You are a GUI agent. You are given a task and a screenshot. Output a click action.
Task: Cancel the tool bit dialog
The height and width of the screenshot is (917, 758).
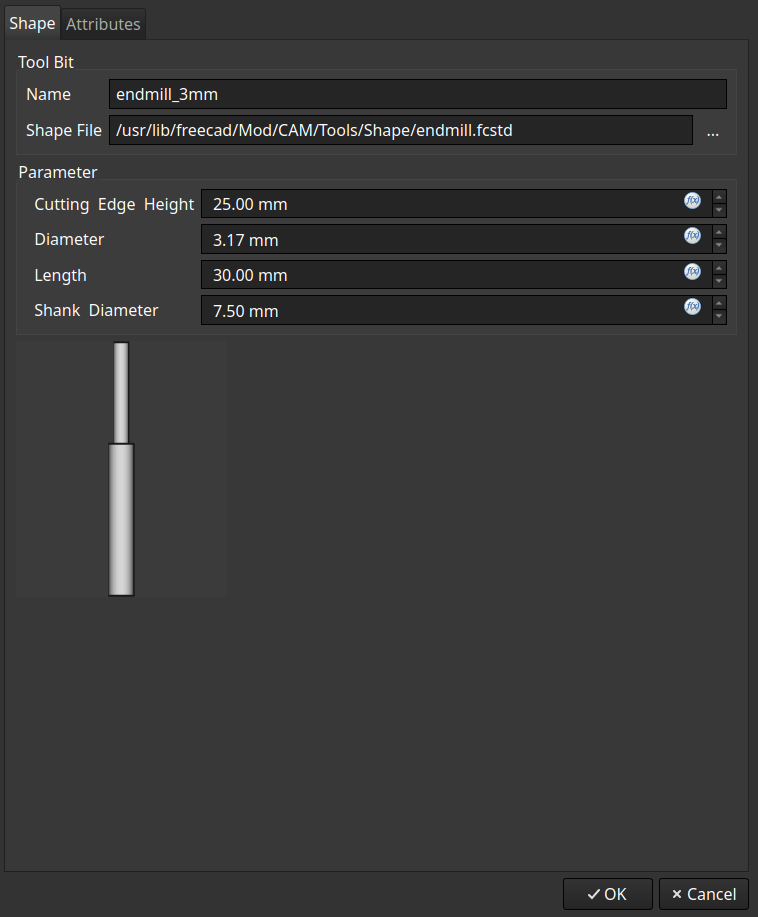tap(704, 894)
